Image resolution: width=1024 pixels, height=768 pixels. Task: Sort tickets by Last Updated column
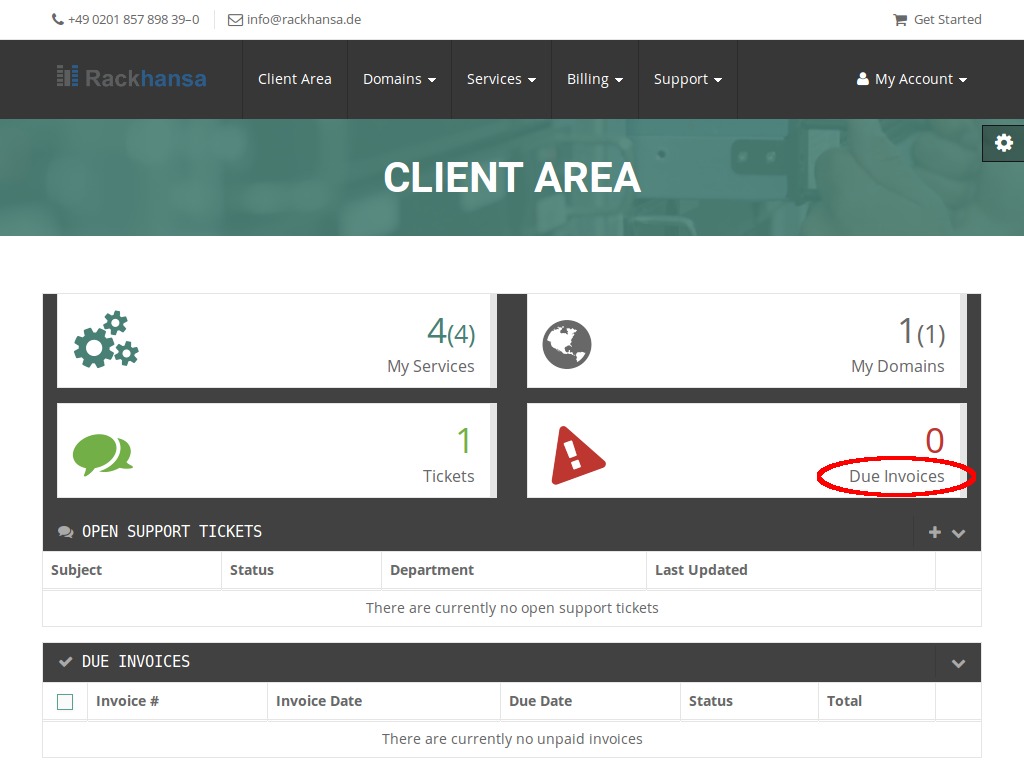tap(701, 570)
